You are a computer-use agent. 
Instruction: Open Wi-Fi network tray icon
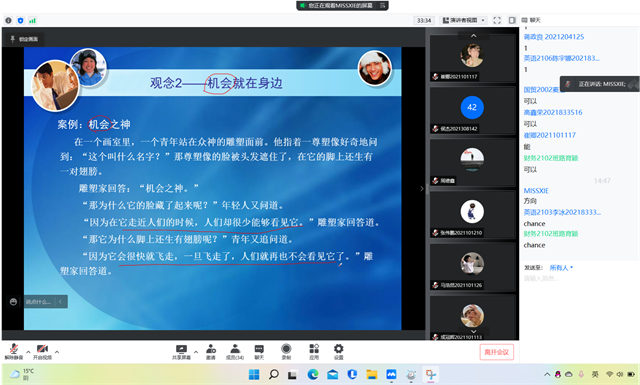609,374
